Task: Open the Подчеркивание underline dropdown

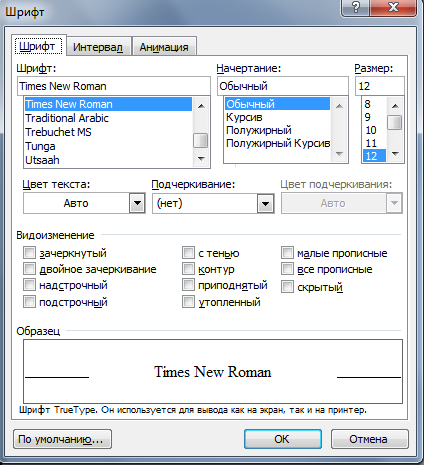Action: tap(265, 203)
